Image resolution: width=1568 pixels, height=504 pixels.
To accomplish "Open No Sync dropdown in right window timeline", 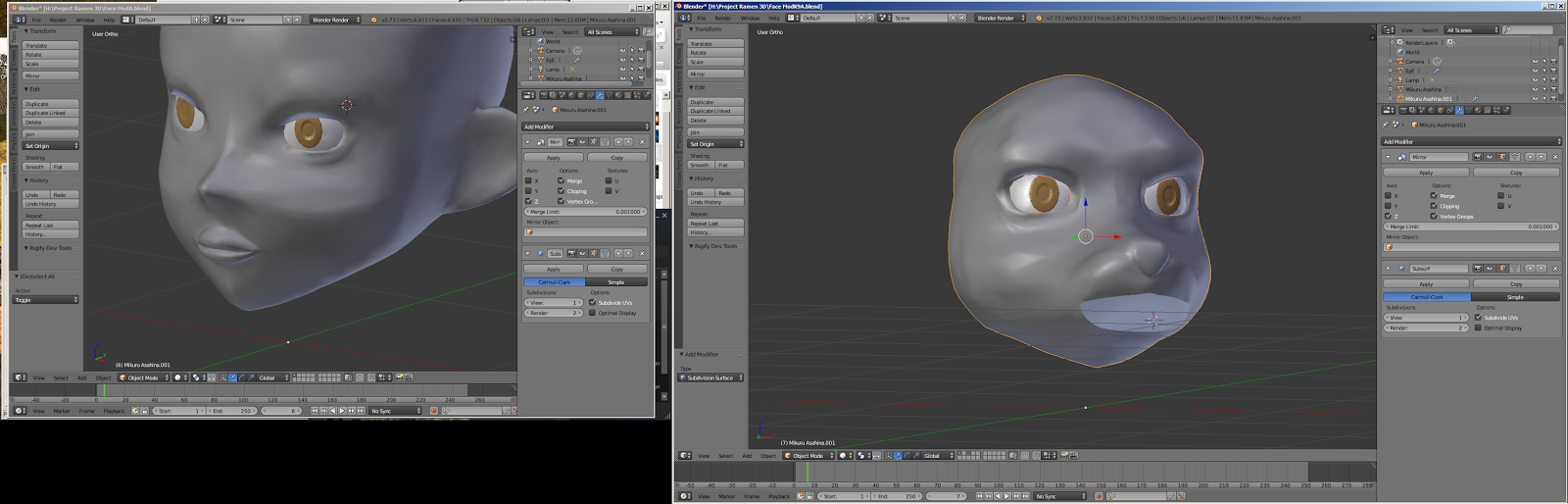I will point(1061,496).
